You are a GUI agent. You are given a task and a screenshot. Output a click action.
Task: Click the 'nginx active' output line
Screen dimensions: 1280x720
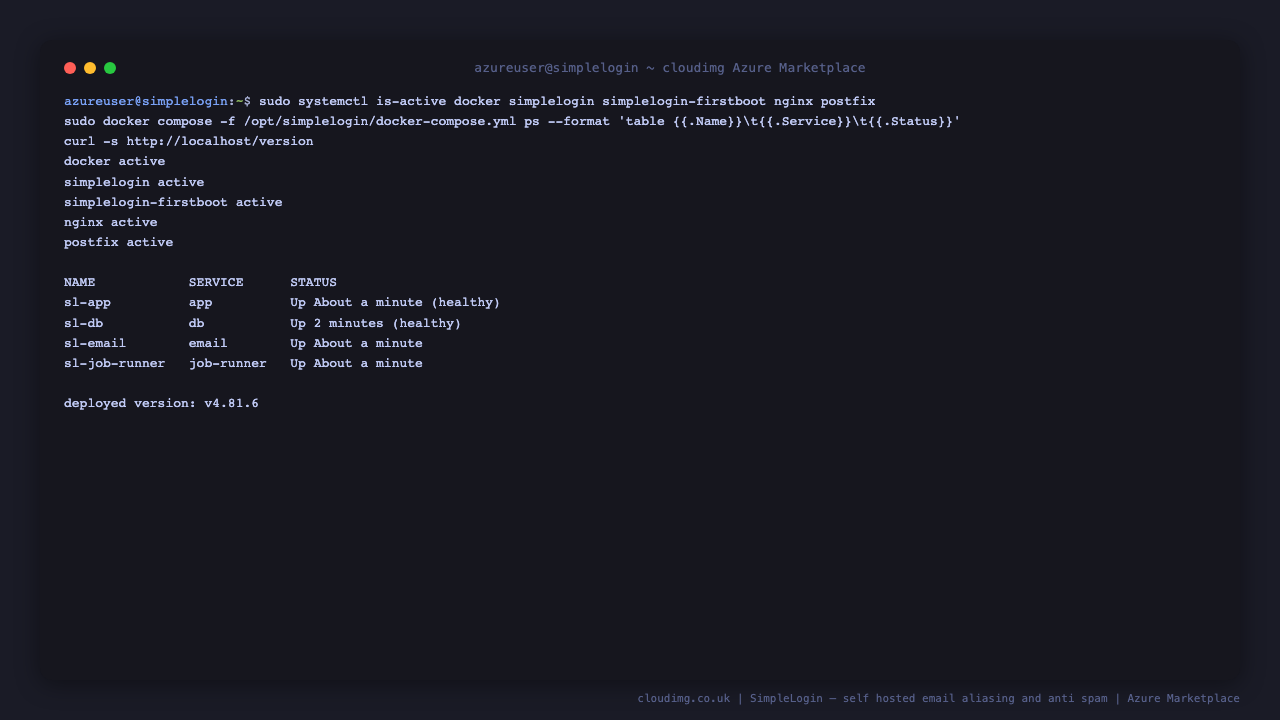coord(111,222)
